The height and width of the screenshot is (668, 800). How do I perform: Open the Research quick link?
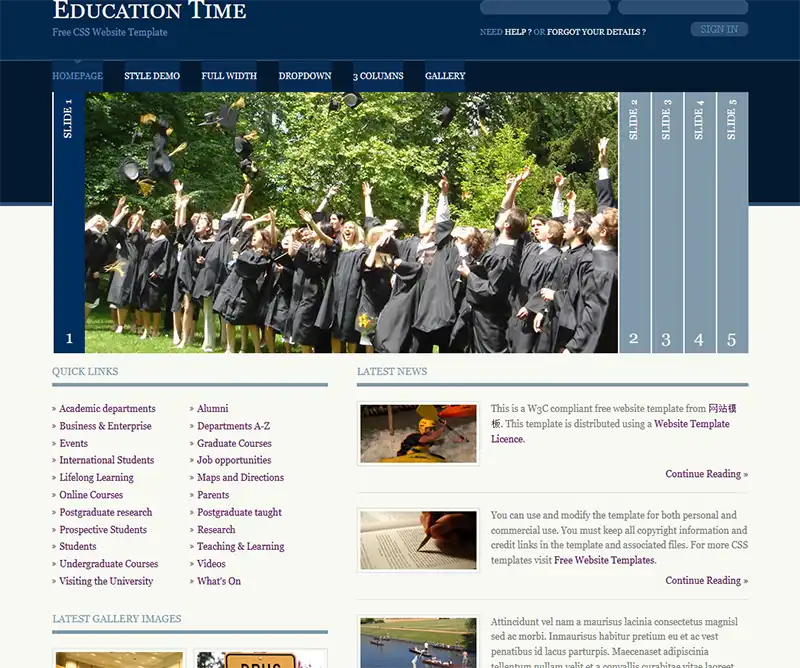point(216,530)
